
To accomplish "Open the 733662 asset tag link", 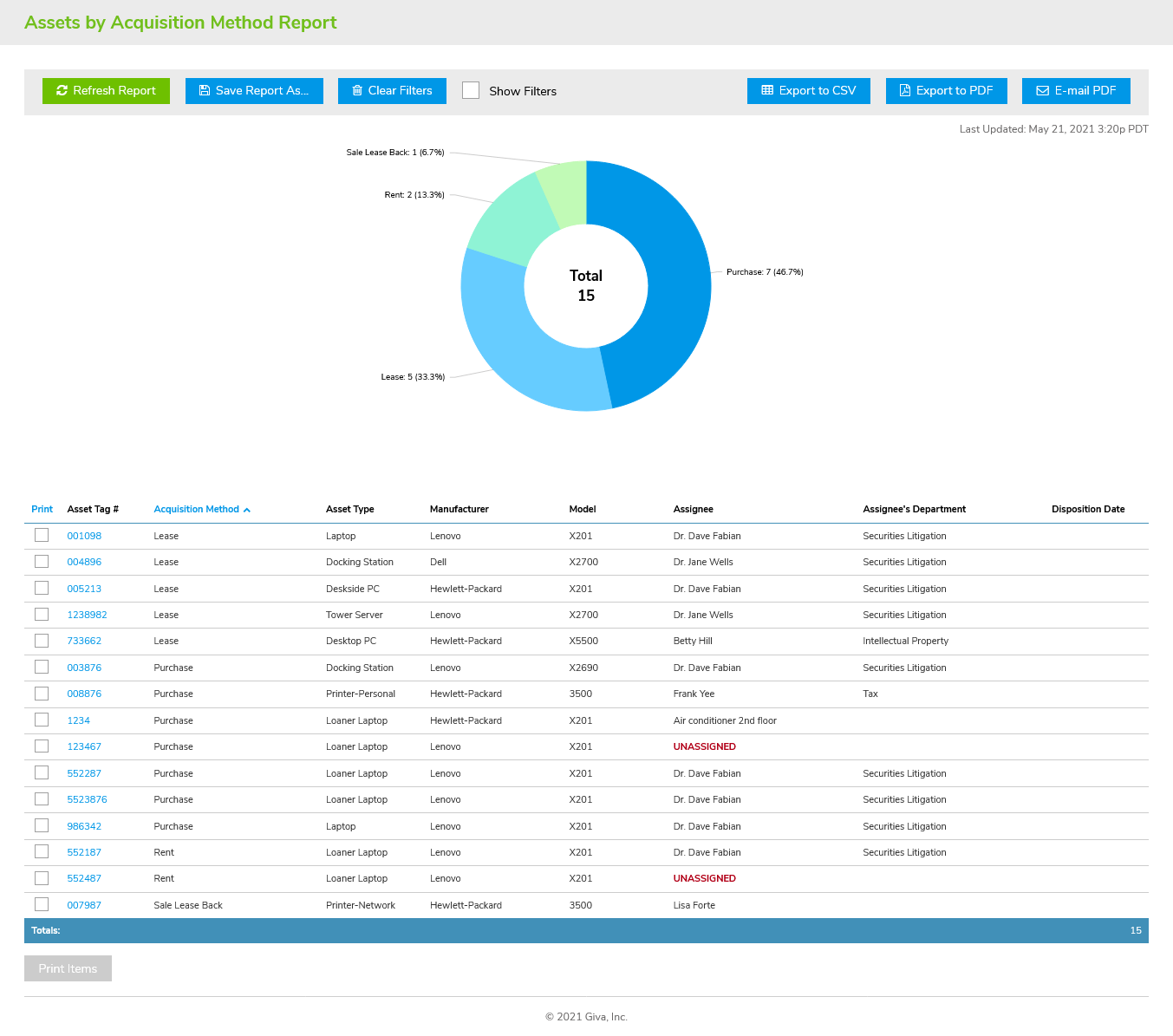I will [83, 641].
